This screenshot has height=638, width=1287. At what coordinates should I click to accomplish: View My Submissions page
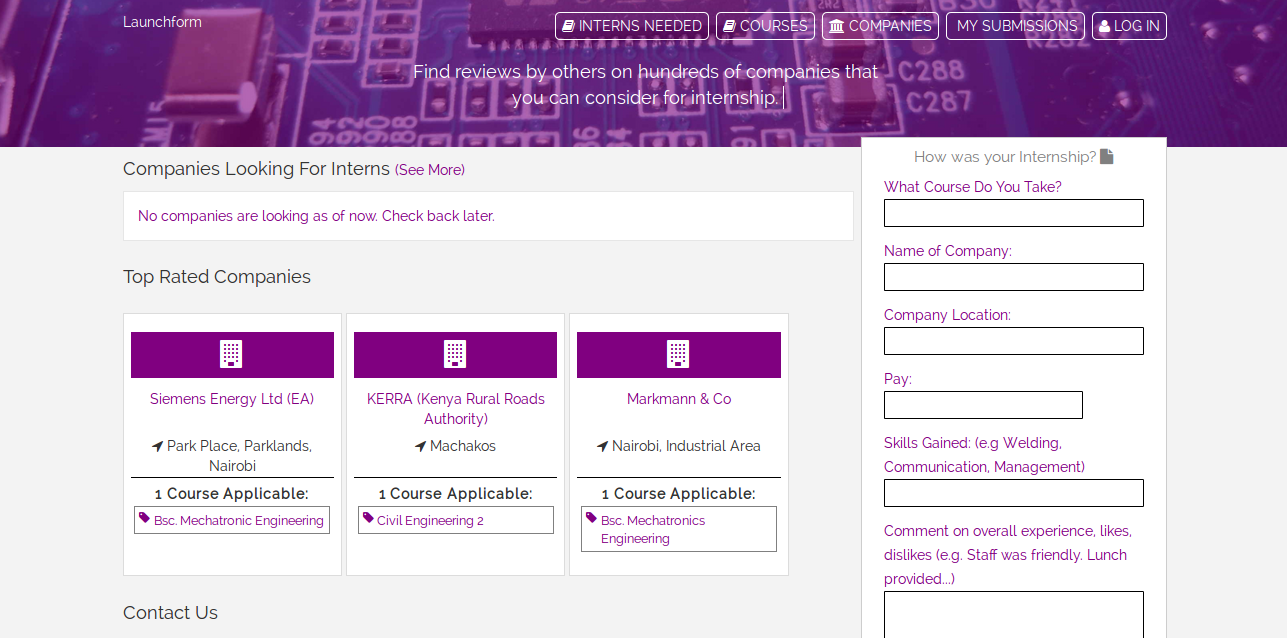click(1017, 26)
